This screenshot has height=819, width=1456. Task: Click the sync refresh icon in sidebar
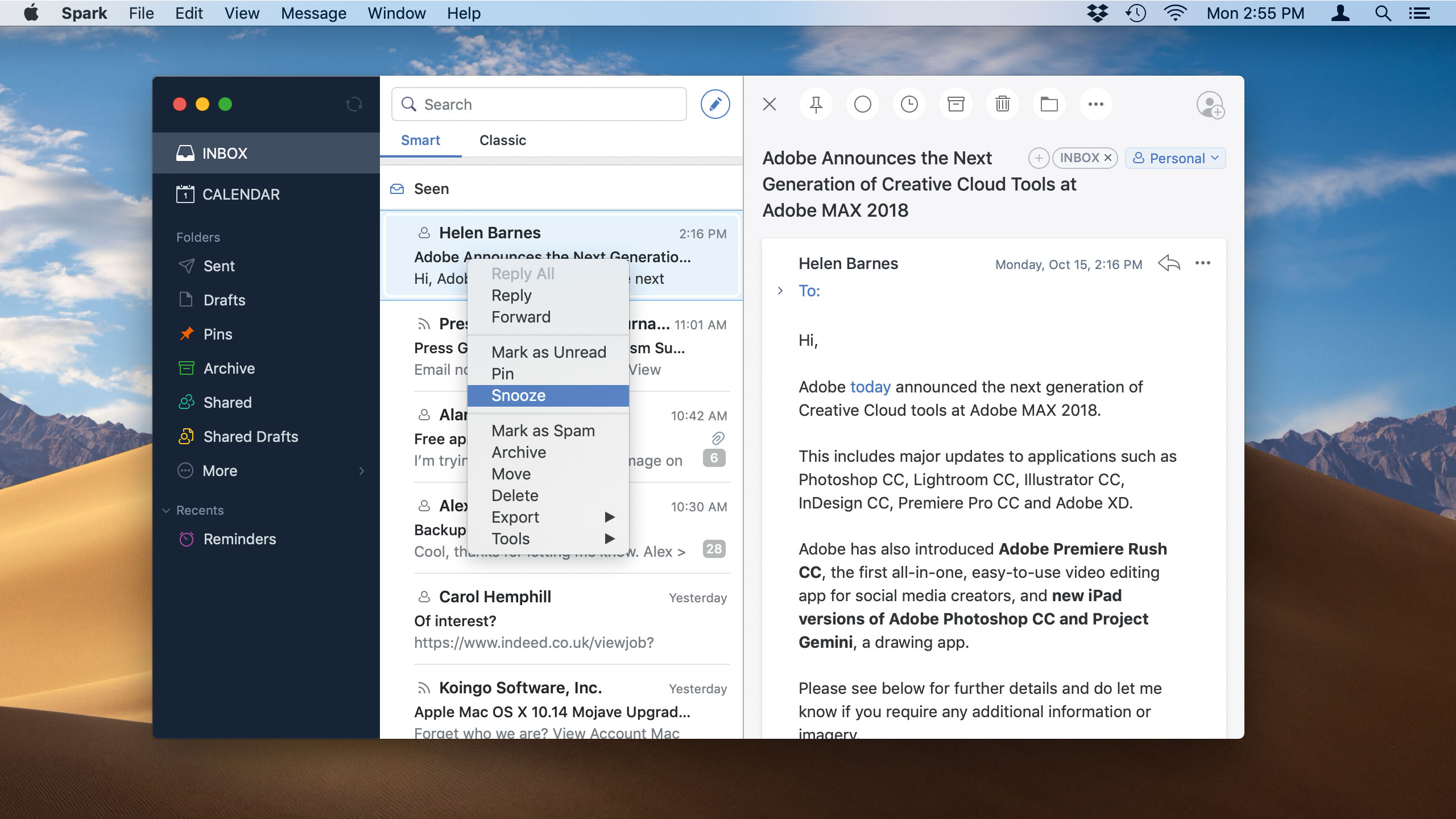tap(354, 104)
